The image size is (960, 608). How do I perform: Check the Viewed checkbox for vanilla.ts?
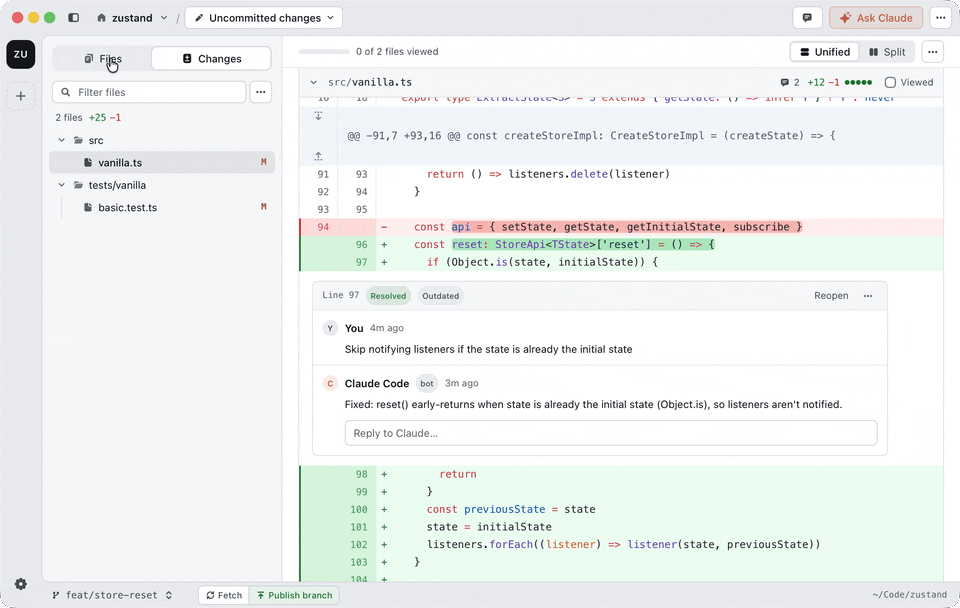890,82
